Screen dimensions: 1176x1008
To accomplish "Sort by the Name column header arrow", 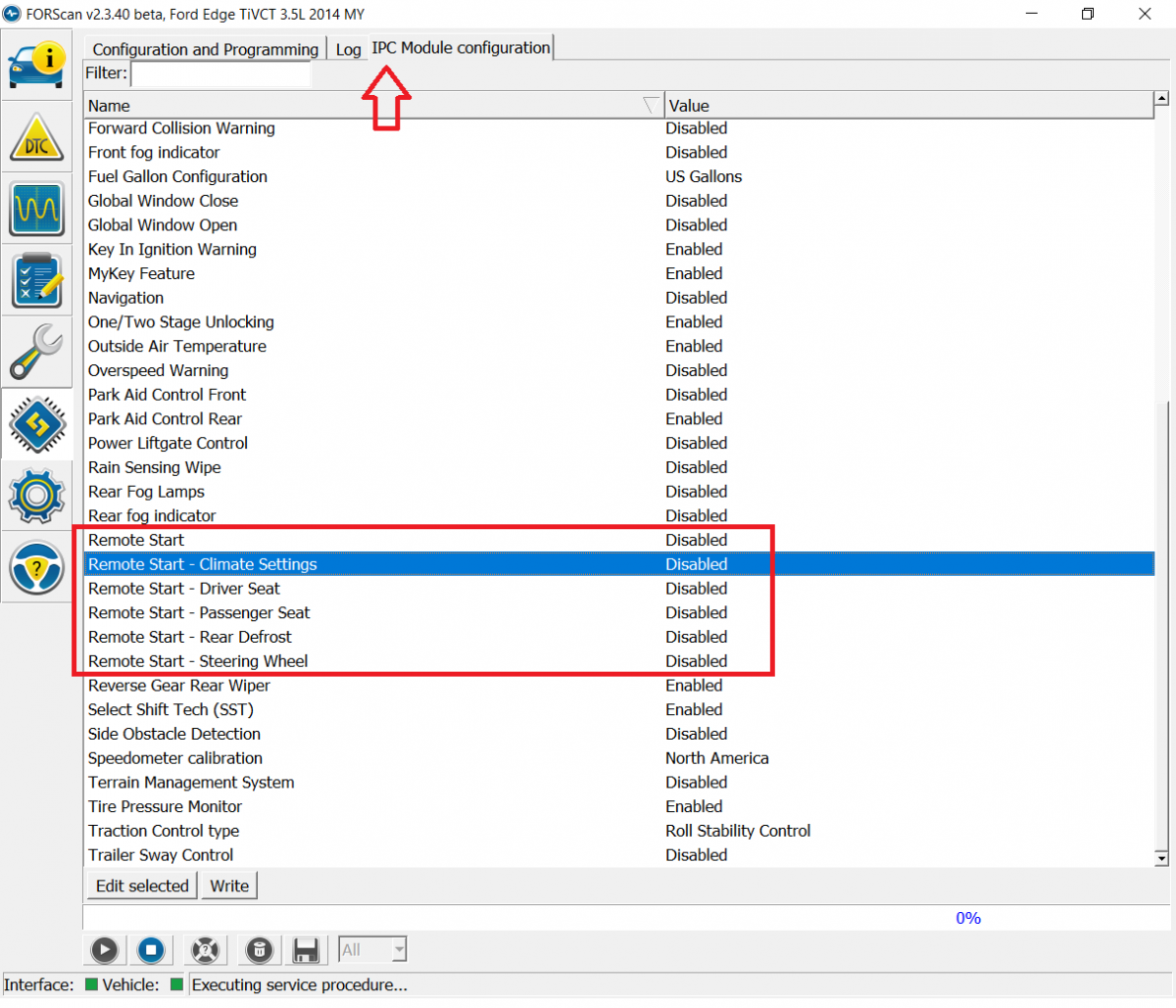I will pyautogui.click(x=651, y=105).
